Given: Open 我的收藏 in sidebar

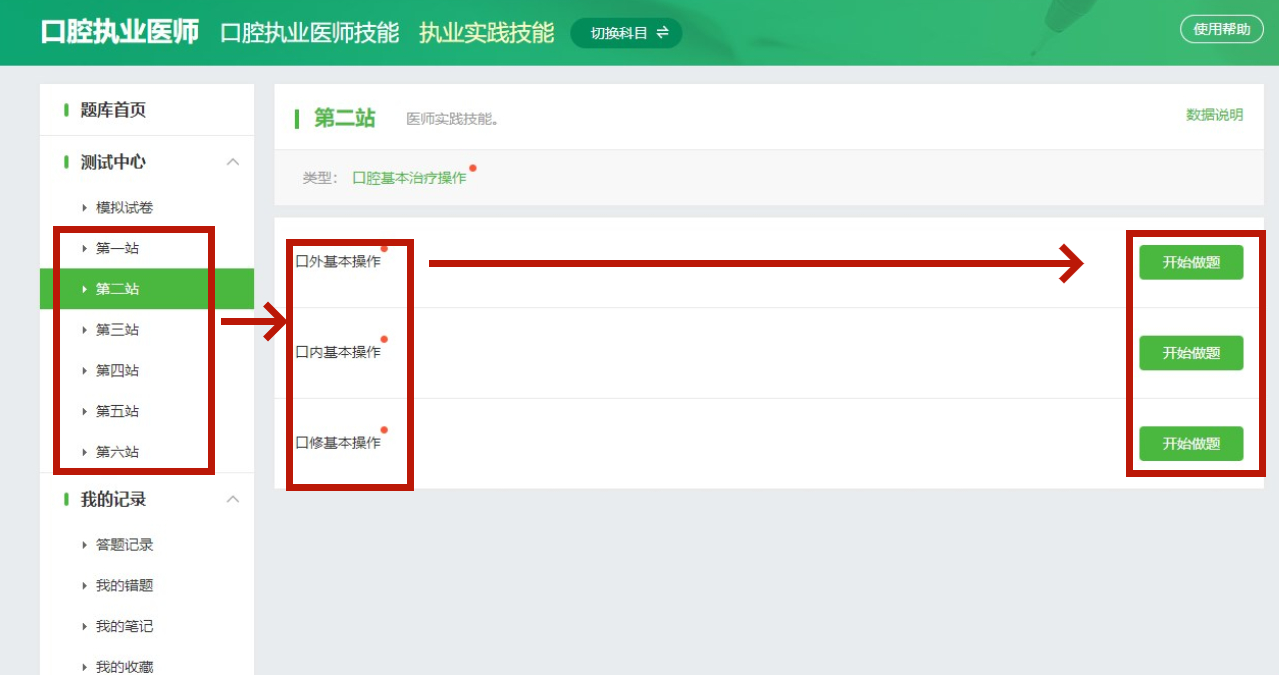Looking at the screenshot, I should point(124,666).
